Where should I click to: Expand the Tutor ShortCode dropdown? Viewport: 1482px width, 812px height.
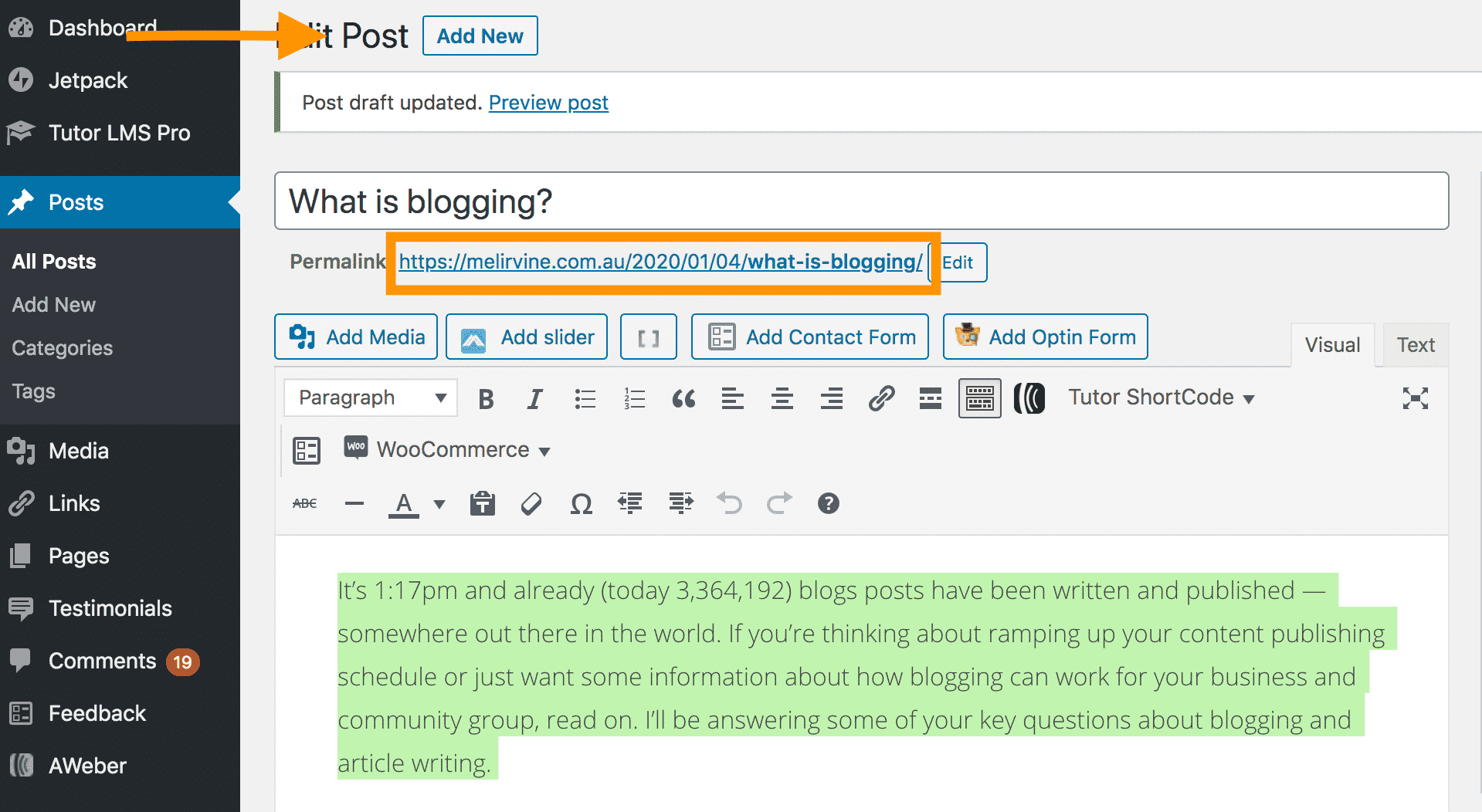tap(1160, 398)
